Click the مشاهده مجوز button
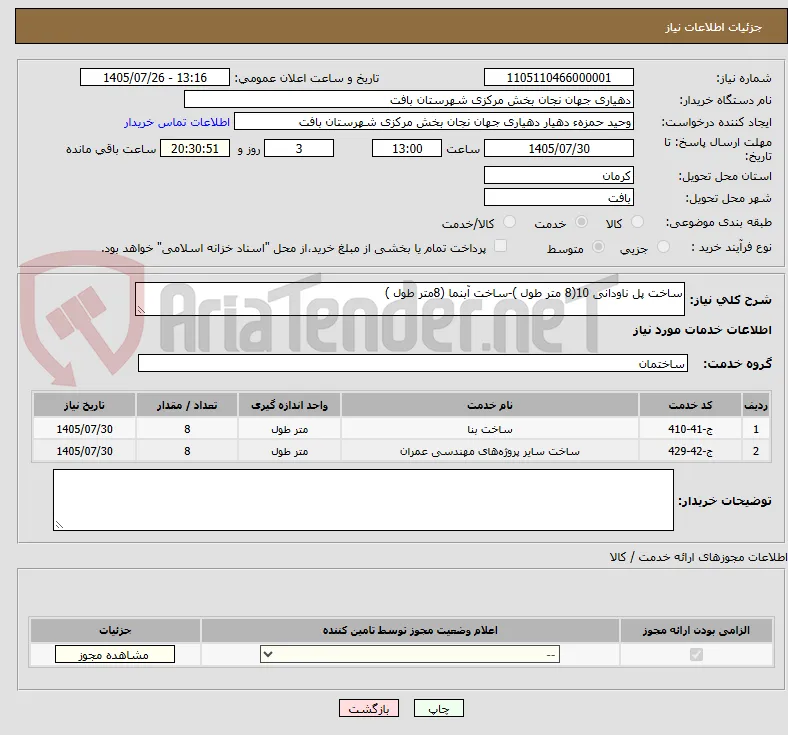This screenshot has height=735, width=788. 115,655
